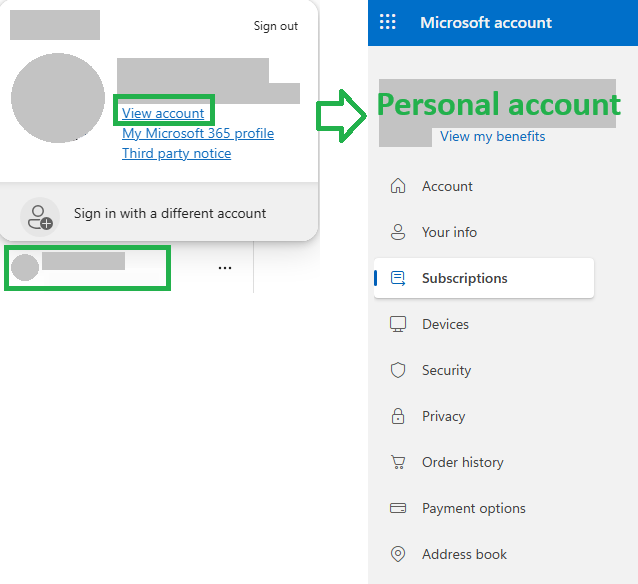Click the add-account person icon

point(40,217)
